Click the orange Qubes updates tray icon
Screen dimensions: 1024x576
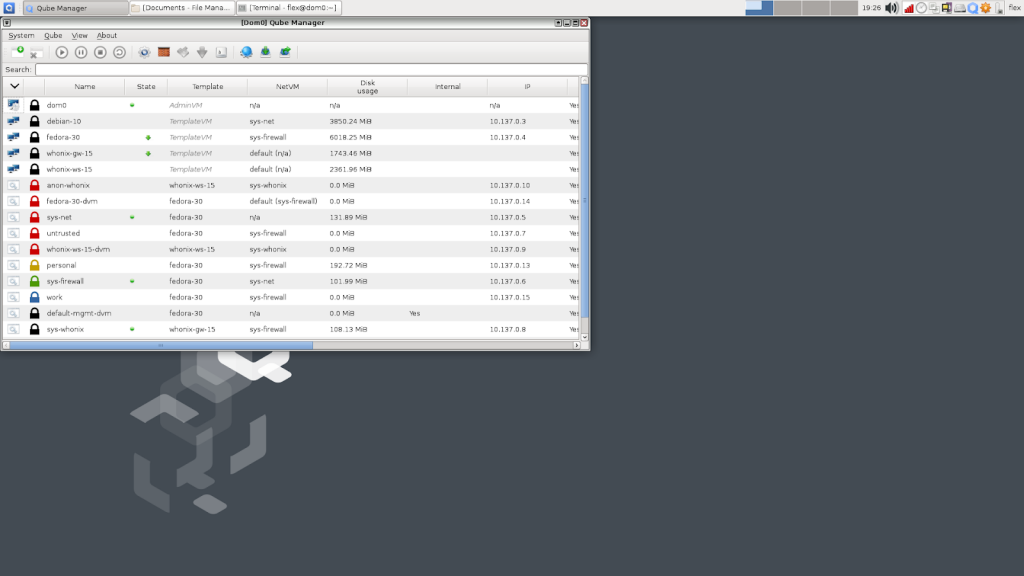985,8
